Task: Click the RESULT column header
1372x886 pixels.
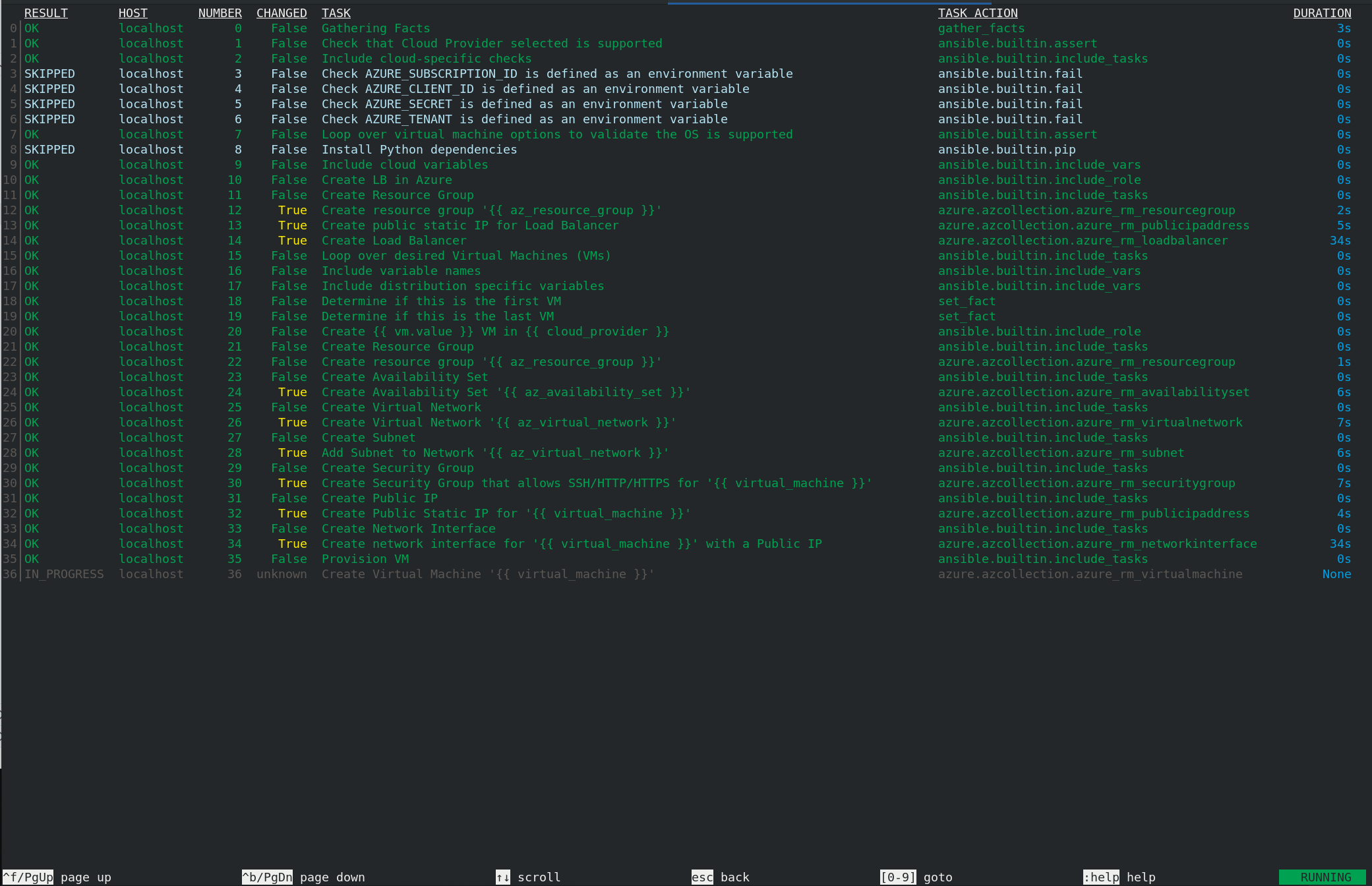Action: [45, 13]
